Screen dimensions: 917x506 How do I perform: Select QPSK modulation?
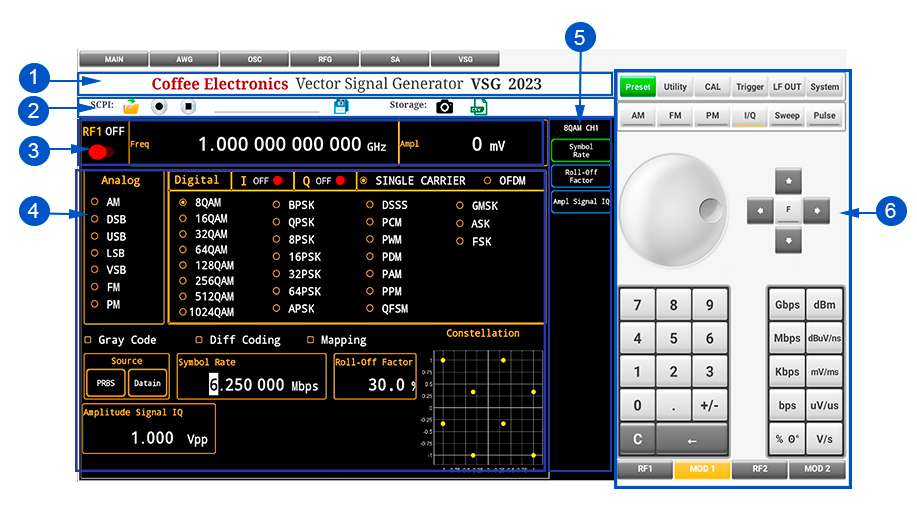point(276,222)
